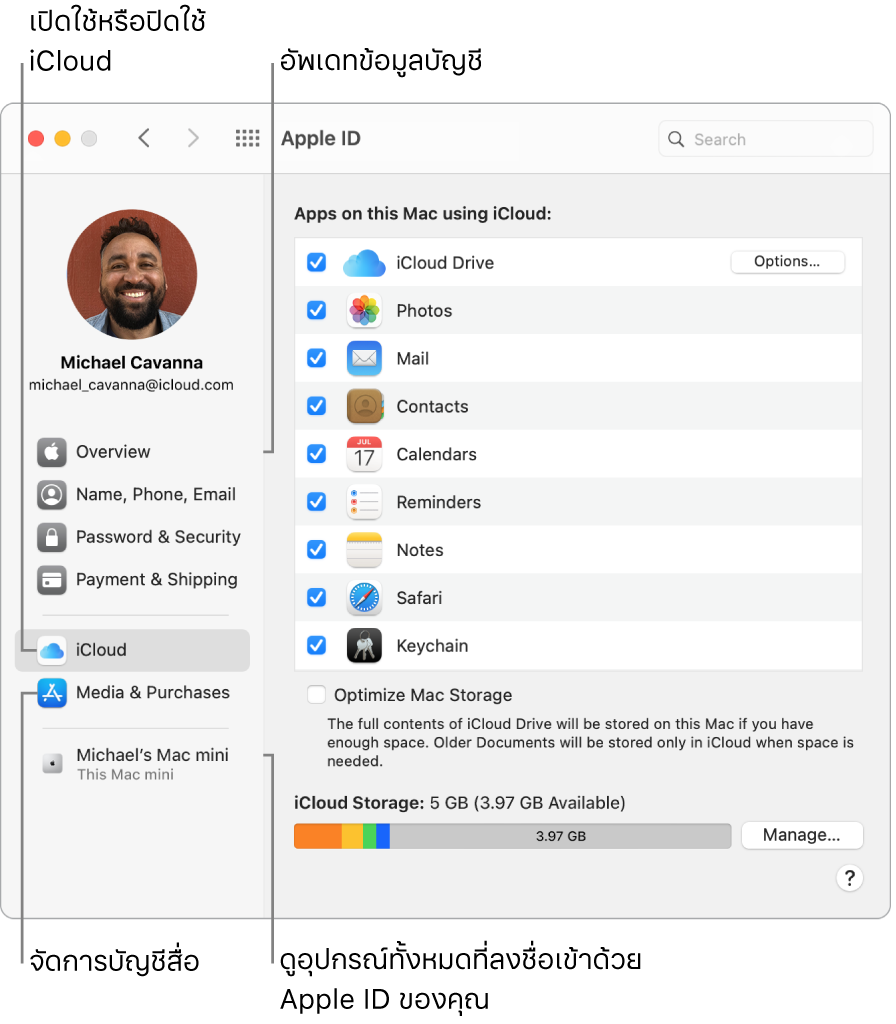Click the Keychain label
Screen dimensions: 896x1024
click(x=432, y=645)
